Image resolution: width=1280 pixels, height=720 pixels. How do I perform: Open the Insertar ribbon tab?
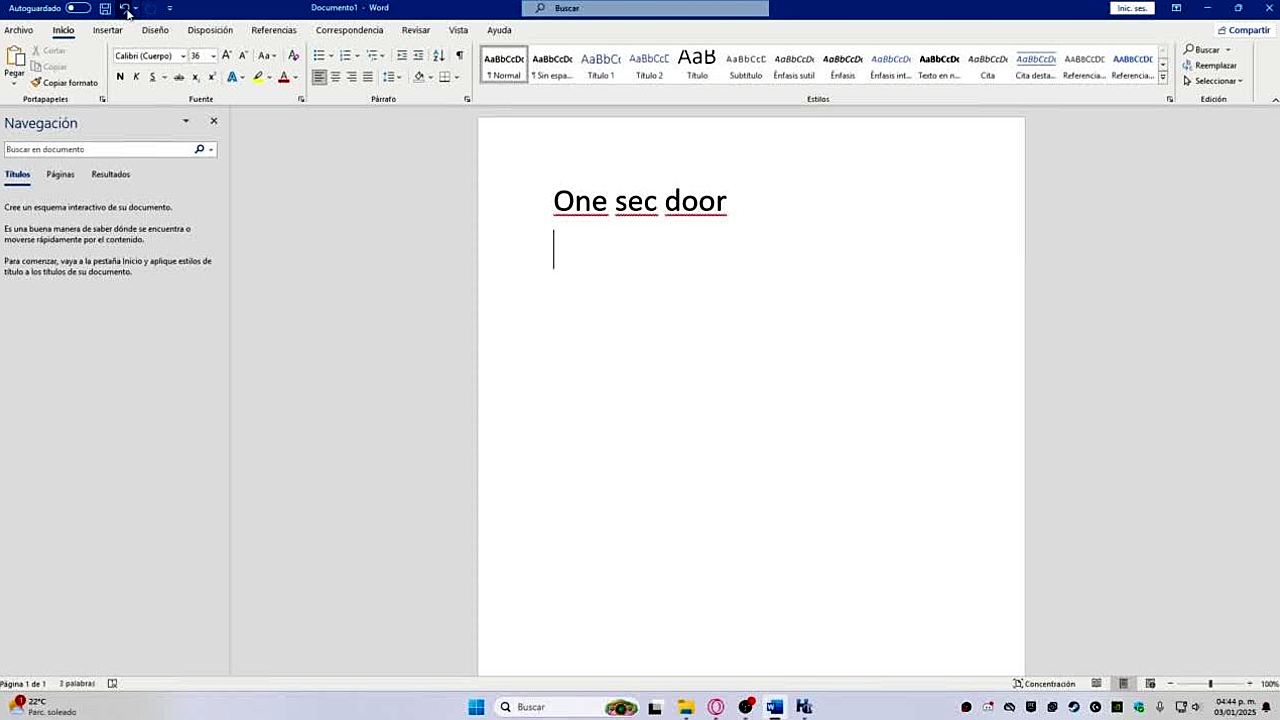pos(107,30)
